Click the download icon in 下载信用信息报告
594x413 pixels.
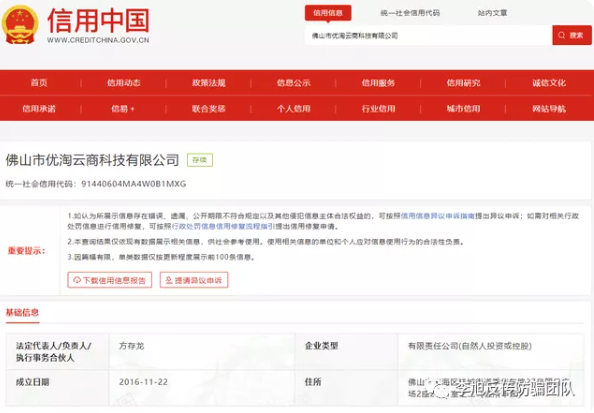[x=77, y=280]
